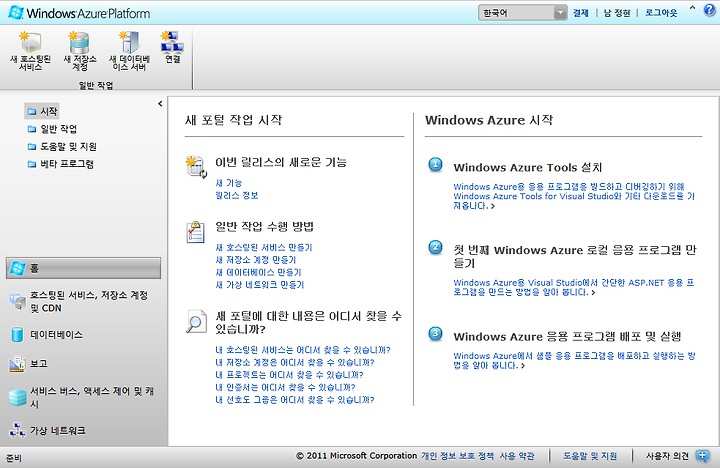Select the 베타 프로그램 folder in tree
The width and height of the screenshot is (720, 468).
click(60, 164)
